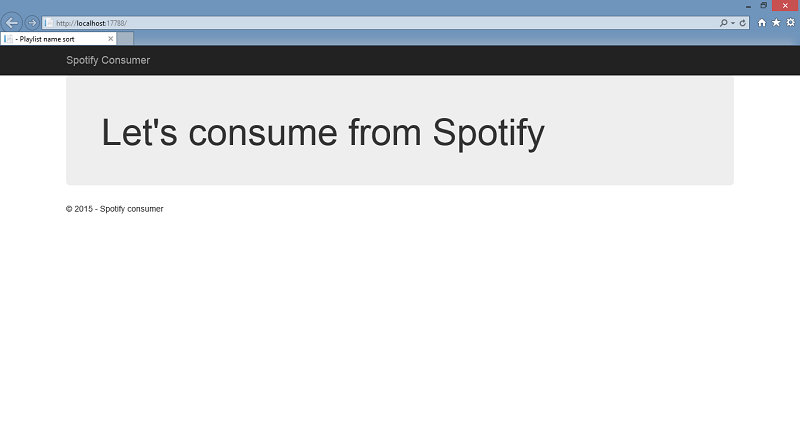This screenshot has width=800, height=425.
Task: Open Favorites with the star icon
Action: tap(776, 22)
